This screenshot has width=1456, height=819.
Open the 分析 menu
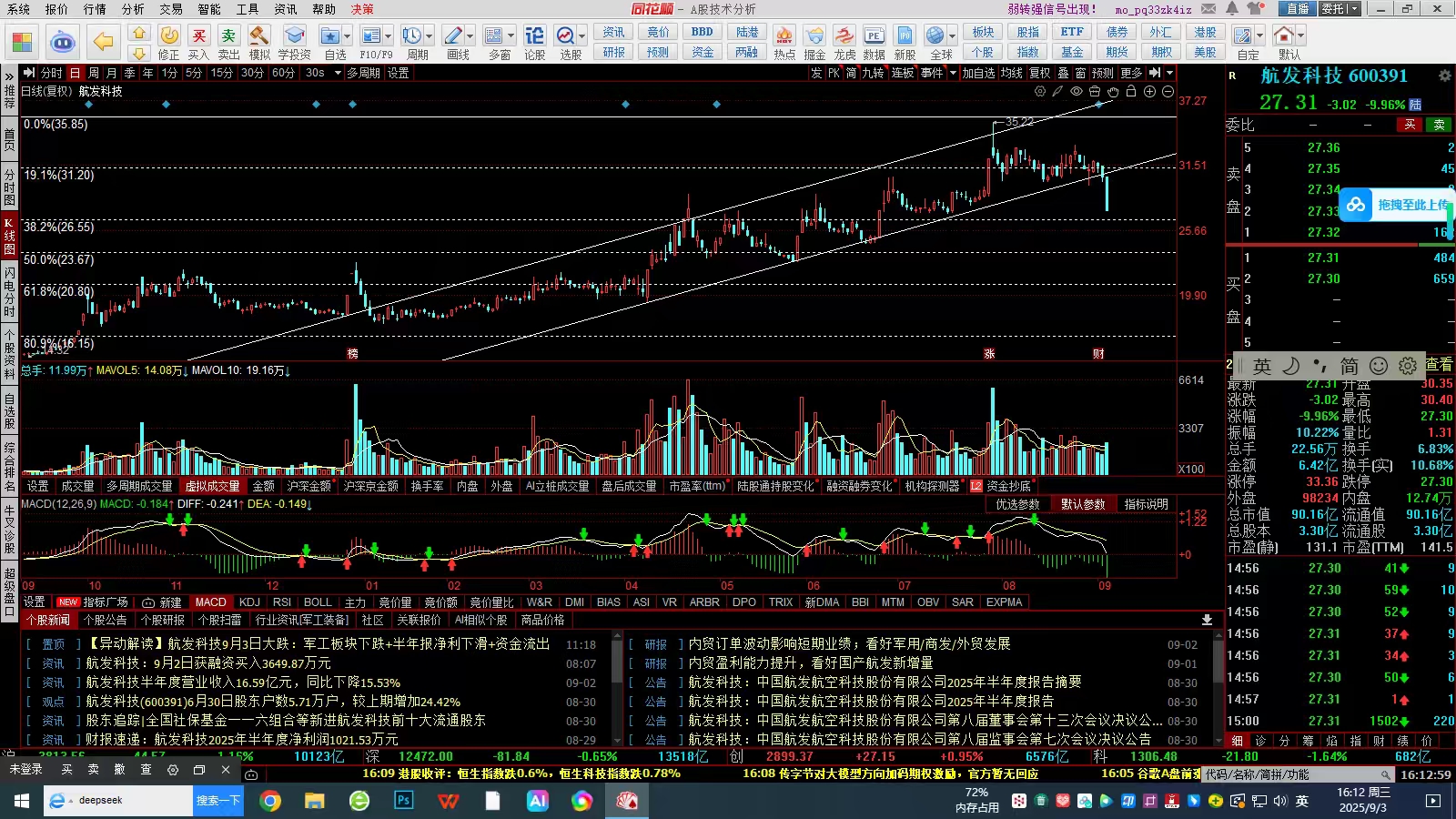[x=133, y=9]
